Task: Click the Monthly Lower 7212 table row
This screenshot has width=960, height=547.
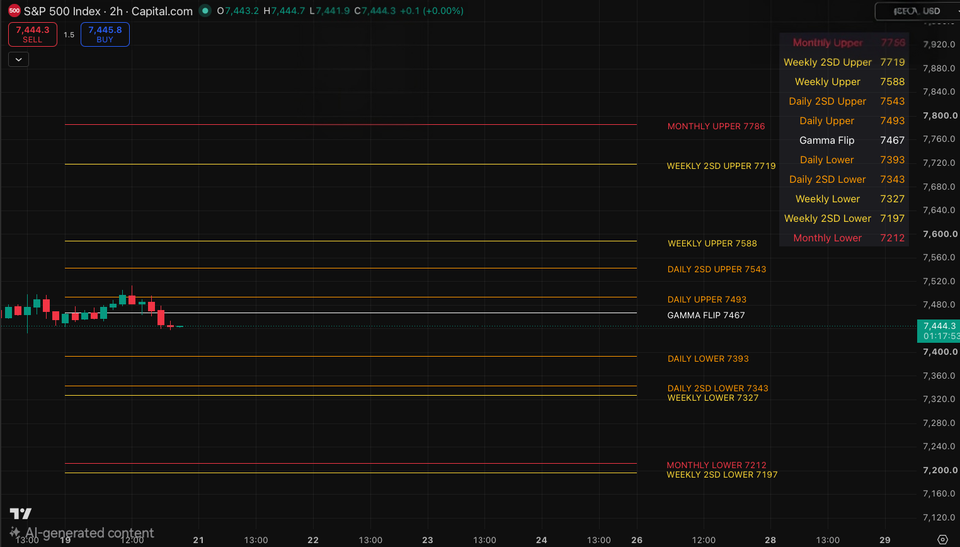Action: [844, 238]
